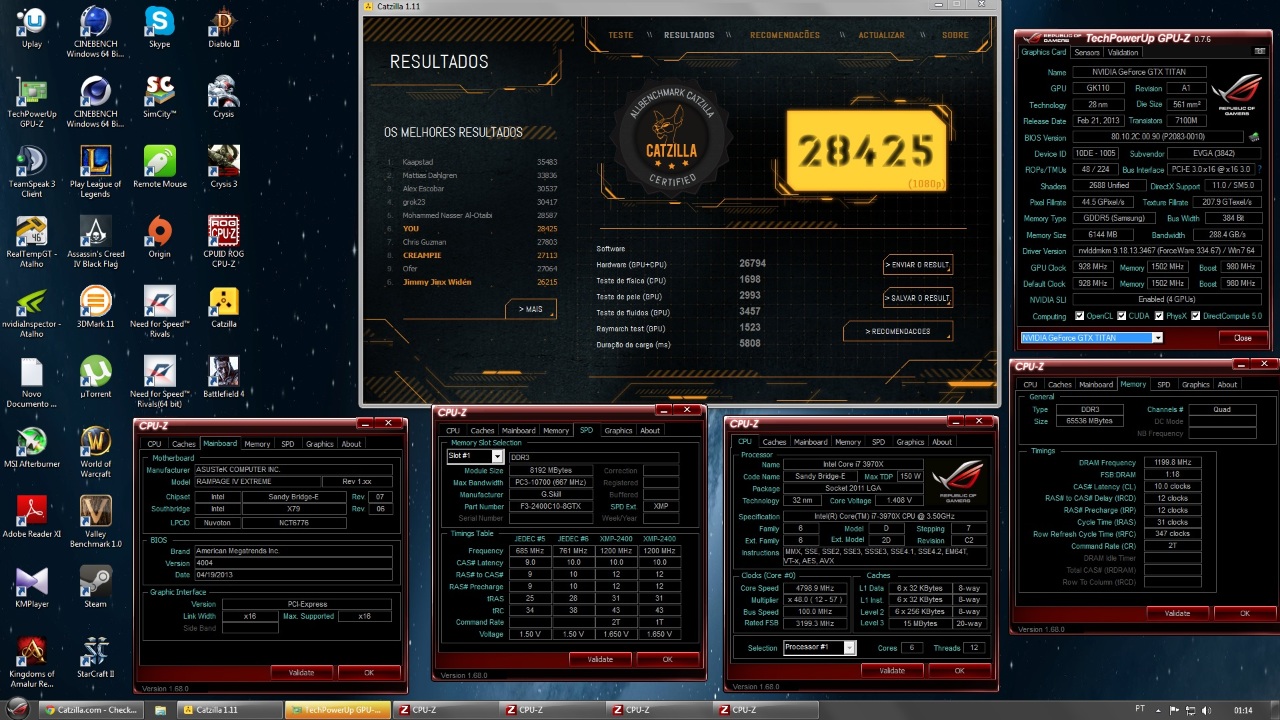This screenshot has height=720, width=1280.
Task: Click ENVIAR O RESULT. button
Action: click(x=918, y=265)
